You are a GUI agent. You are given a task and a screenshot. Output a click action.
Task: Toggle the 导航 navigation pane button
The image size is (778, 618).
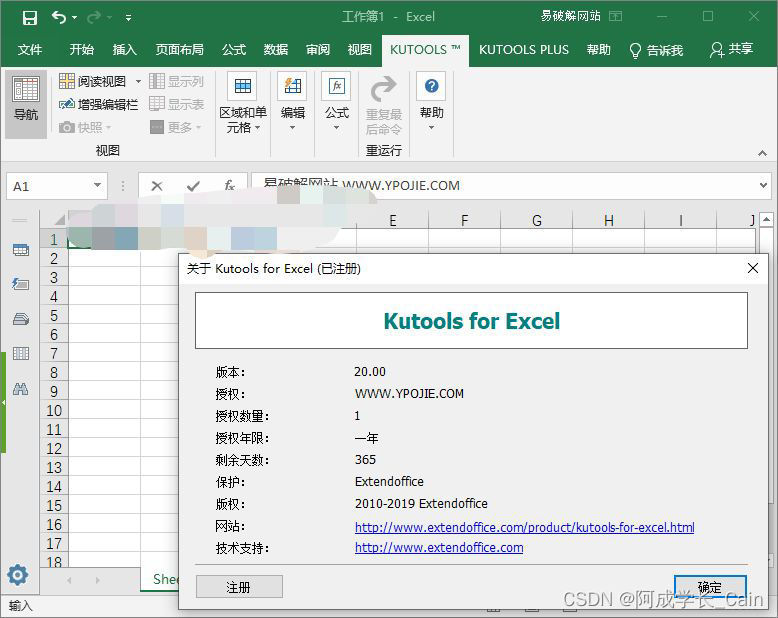point(26,103)
